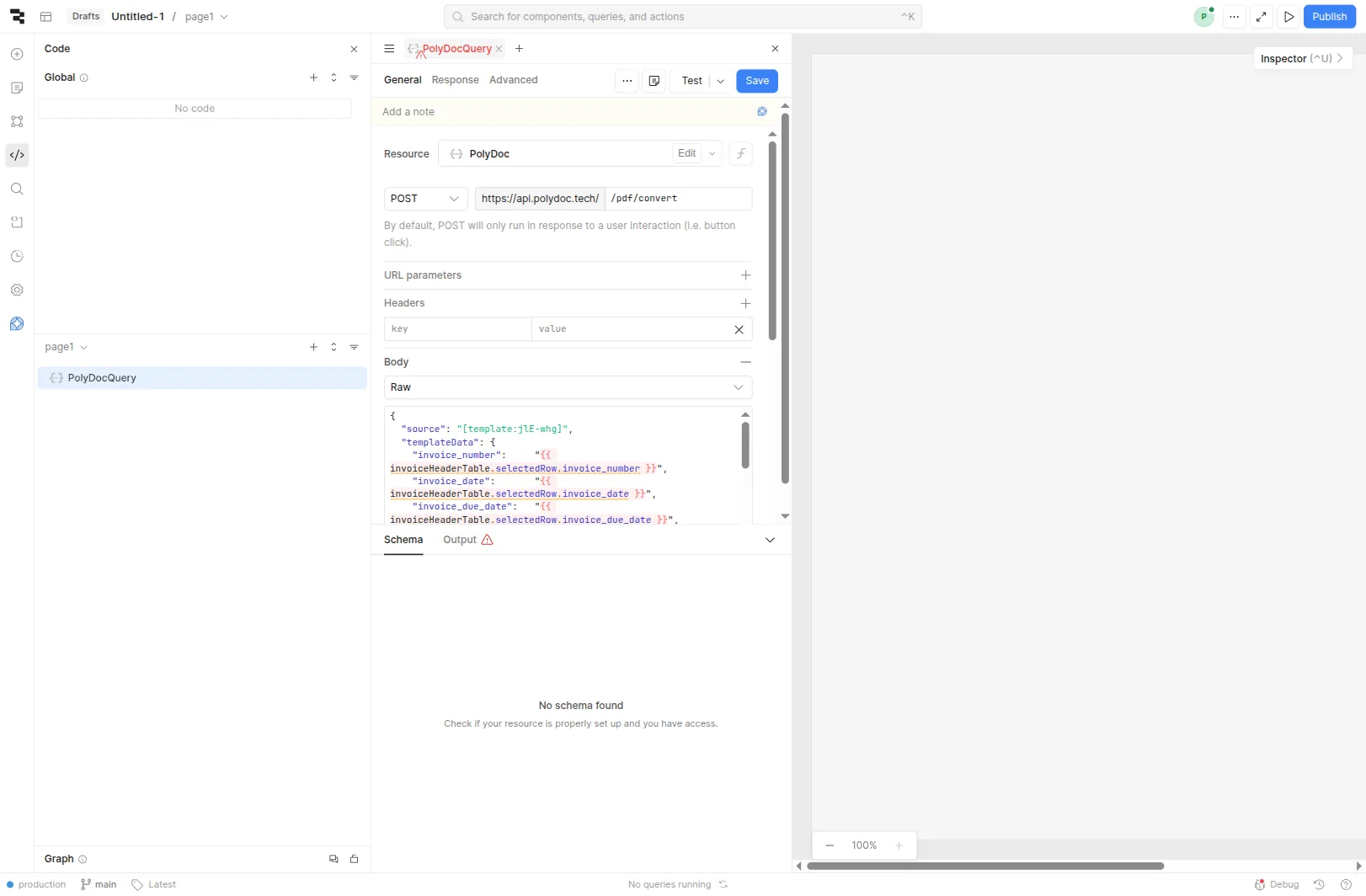This screenshot has height=896, width=1366.
Task: Open the Component tree icon in left sidebar
Action: (x=17, y=121)
